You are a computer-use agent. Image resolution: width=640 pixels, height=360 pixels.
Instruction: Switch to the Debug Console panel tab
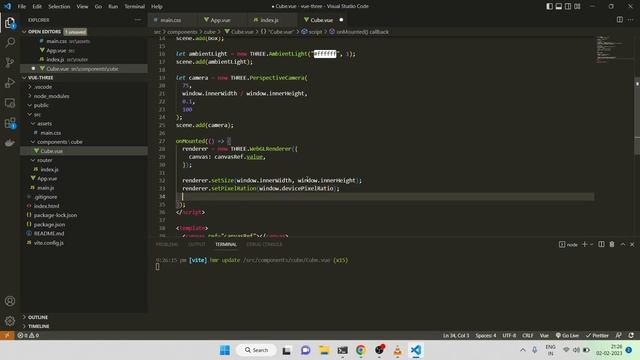coord(264,244)
